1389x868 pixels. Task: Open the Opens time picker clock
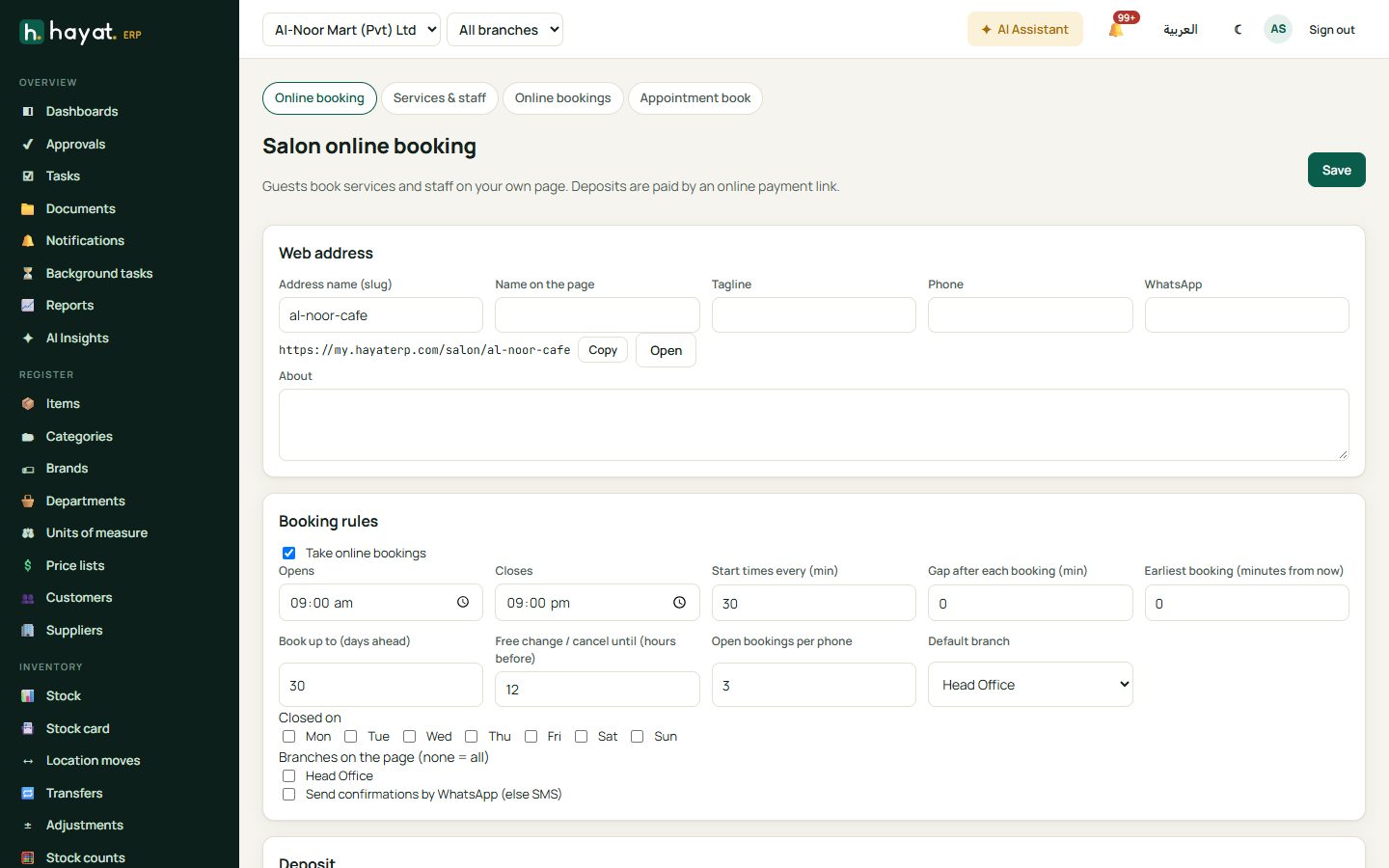tap(463, 603)
